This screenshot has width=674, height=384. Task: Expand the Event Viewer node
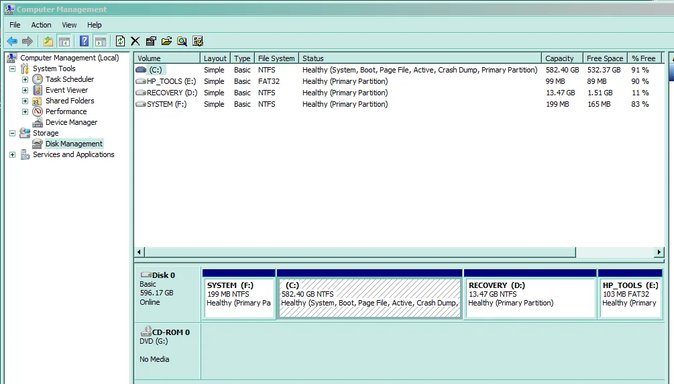25,90
